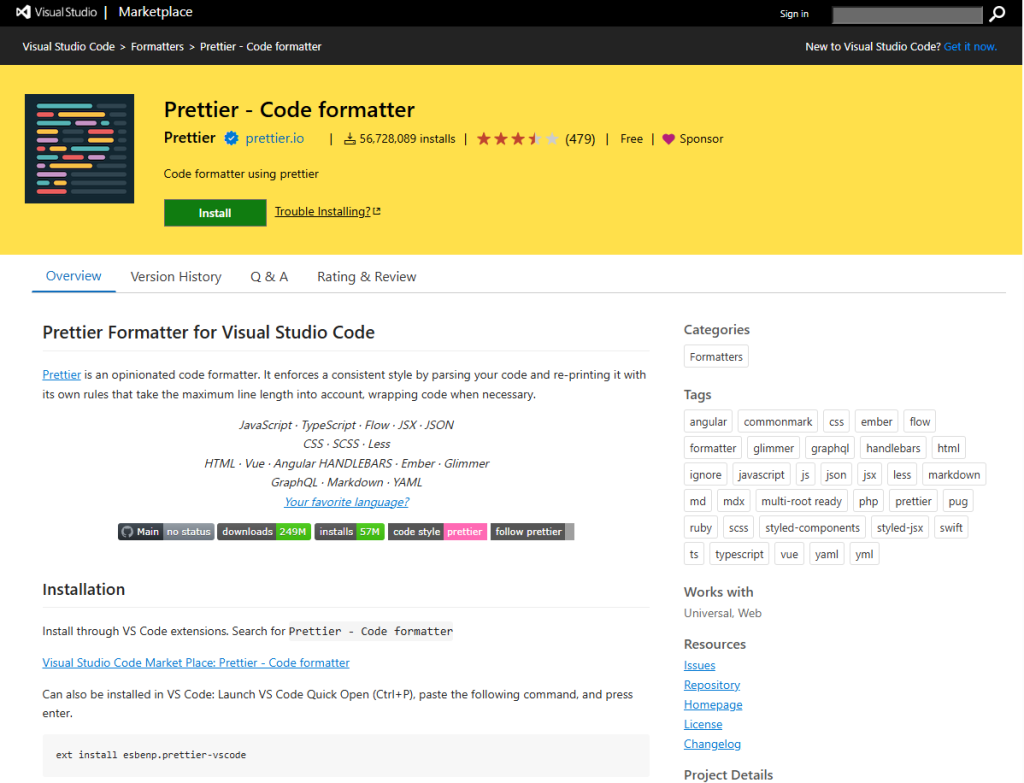Screen dimensions: 1024x783
Task: Open the Your favorite language? link
Action: pos(346,502)
